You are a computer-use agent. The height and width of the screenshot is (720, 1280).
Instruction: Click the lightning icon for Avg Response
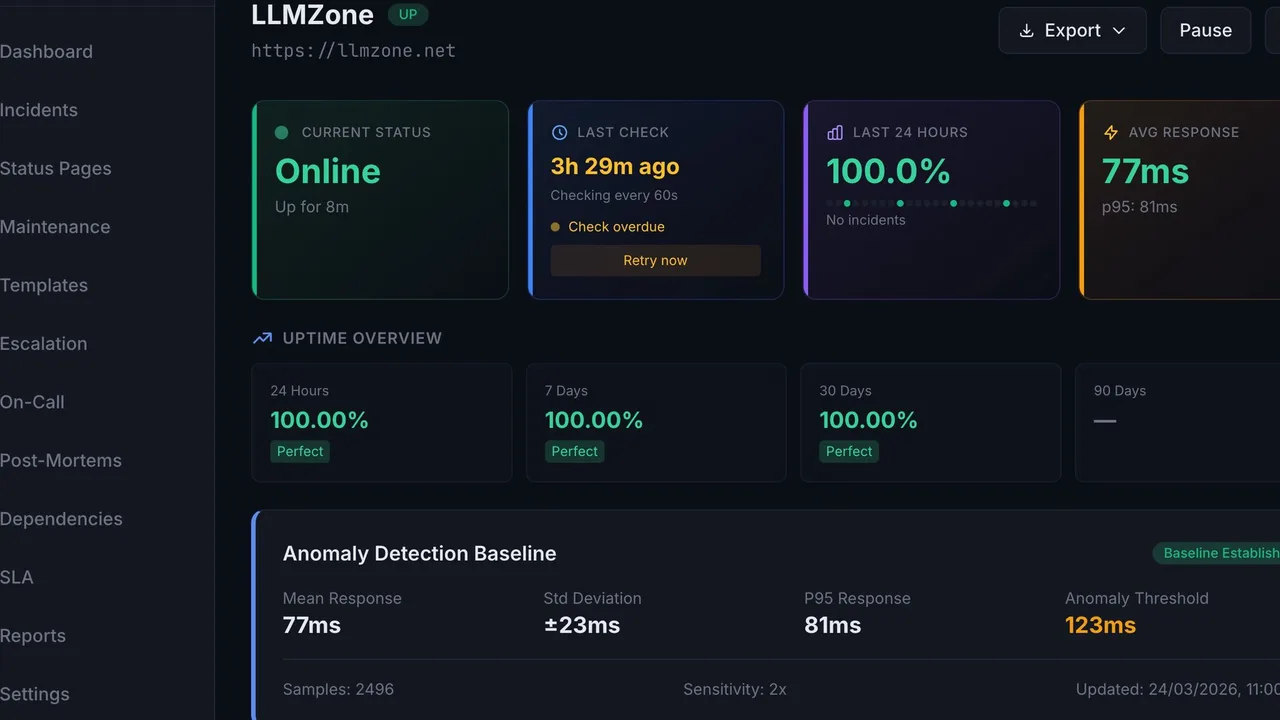coord(1110,132)
